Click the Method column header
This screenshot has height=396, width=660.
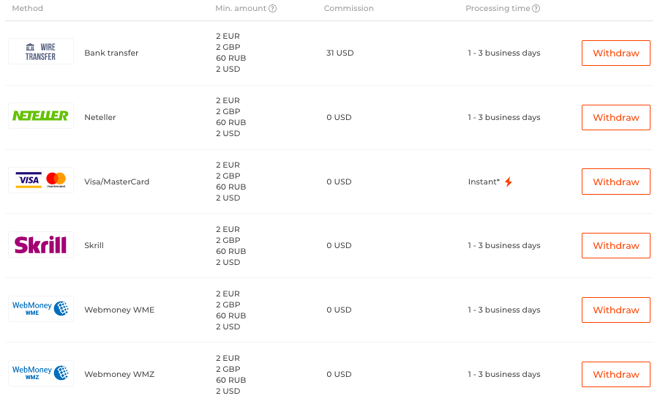[x=27, y=8]
